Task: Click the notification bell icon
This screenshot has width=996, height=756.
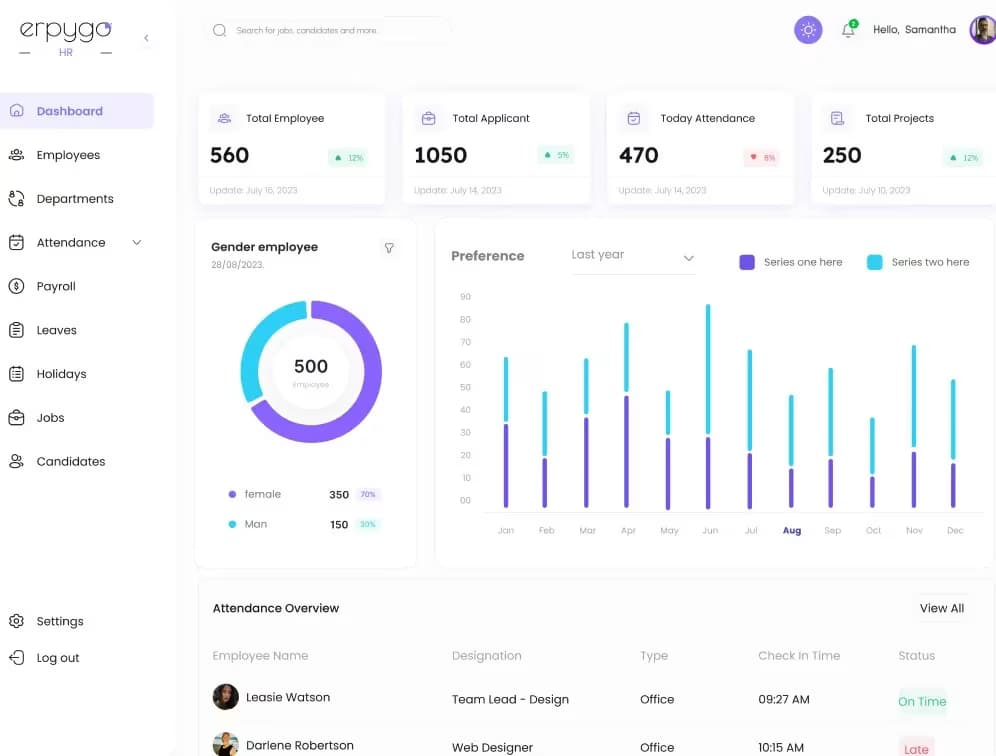Action: 848,30
